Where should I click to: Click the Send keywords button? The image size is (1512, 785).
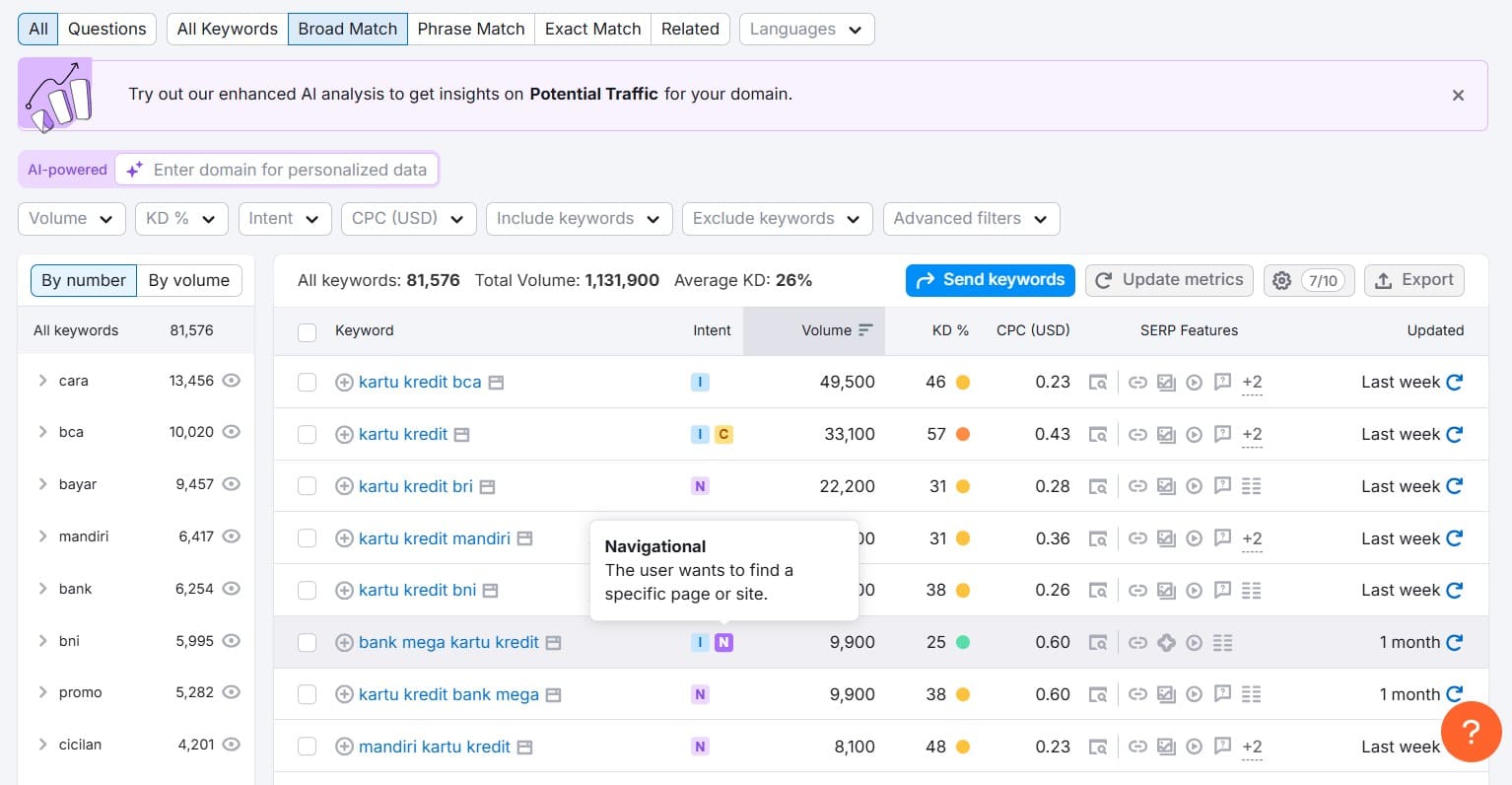991,280
